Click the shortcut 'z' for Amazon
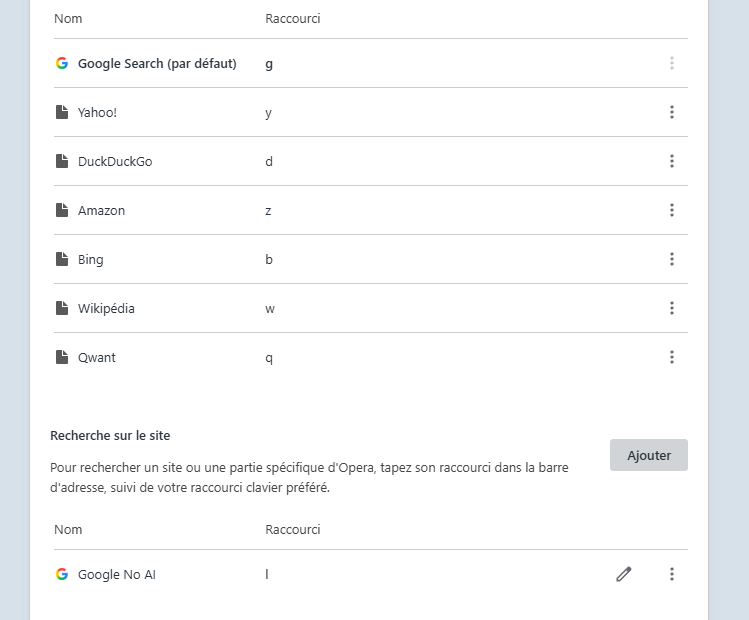The image size is (749, 620). click(x=268, y=211)
